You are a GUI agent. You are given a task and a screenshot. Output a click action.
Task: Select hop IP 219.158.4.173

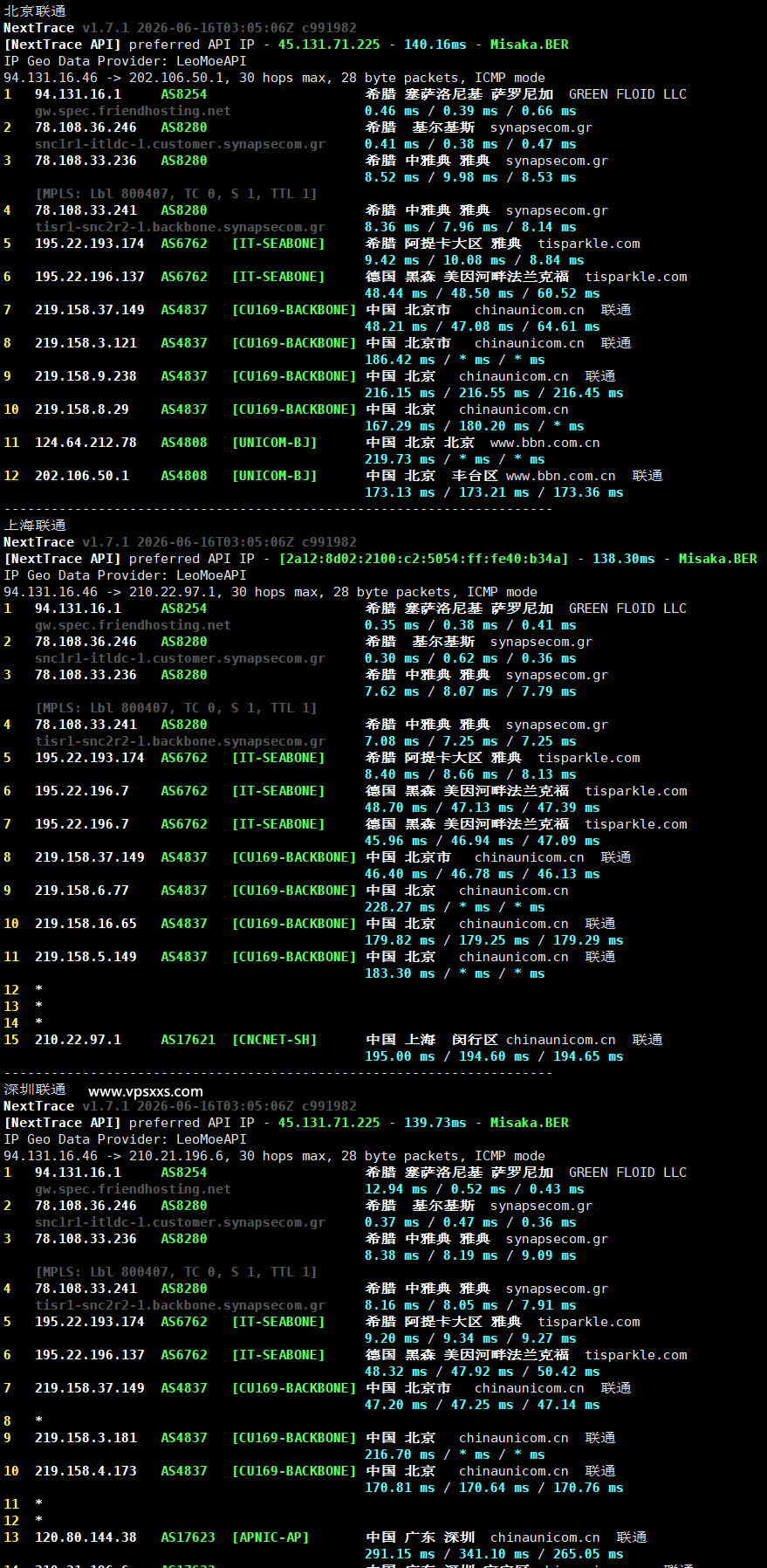86,1471
